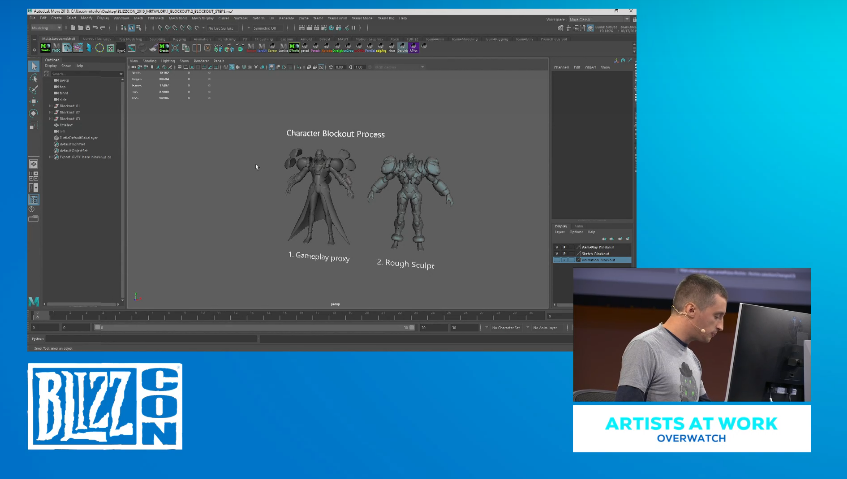Viewport: 847px width, 479px height.
Task: Click the pause Viewport 2.0 icon
Action: (x=353, y=28)
